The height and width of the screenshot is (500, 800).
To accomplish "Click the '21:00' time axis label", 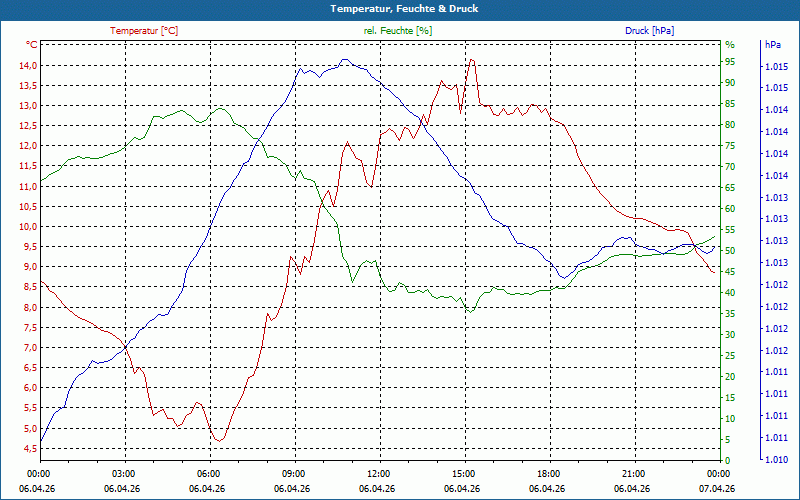I will pyautogui.click(x=632, y=473).
